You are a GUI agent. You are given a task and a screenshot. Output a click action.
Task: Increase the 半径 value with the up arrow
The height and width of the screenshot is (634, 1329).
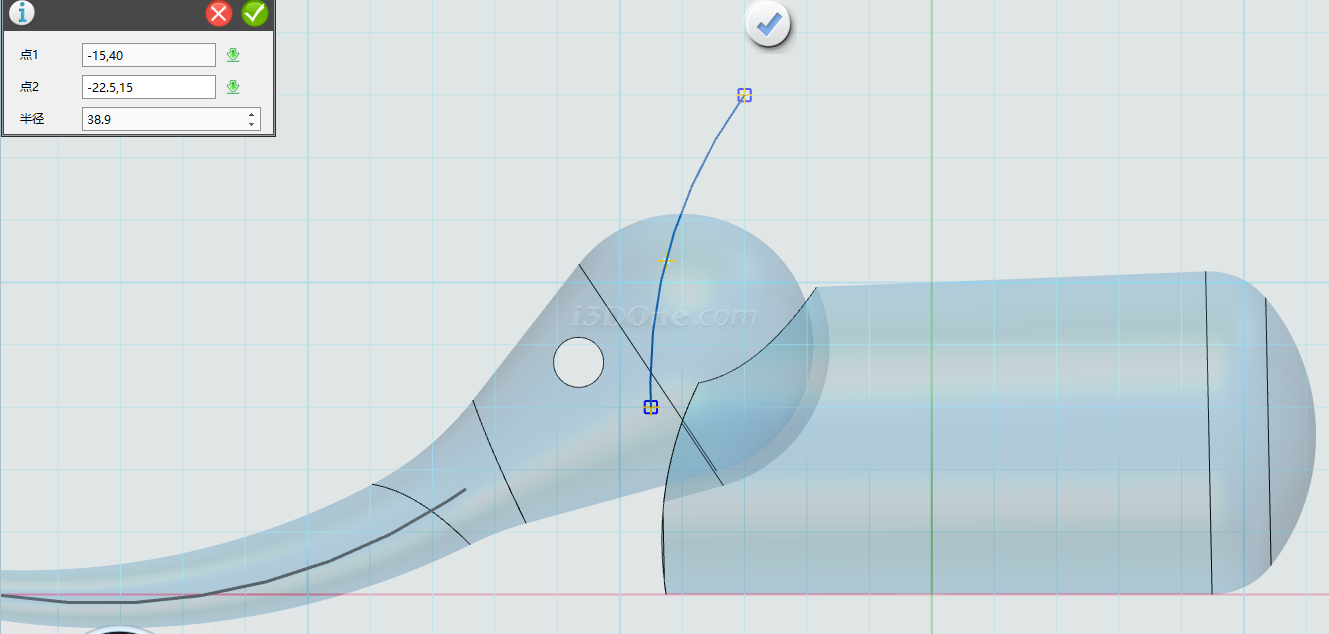251,114
